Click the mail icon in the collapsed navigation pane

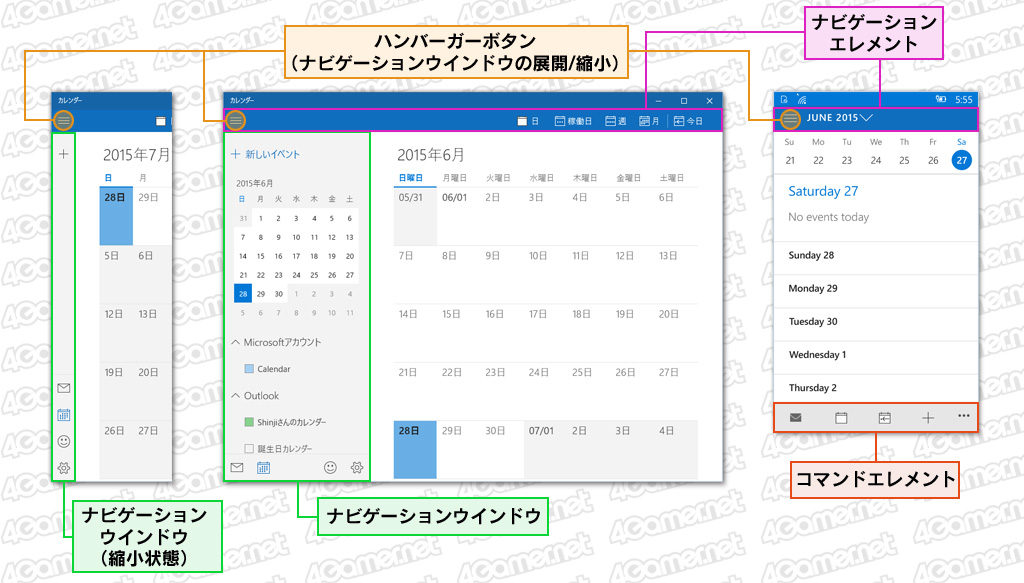(64, 388)
